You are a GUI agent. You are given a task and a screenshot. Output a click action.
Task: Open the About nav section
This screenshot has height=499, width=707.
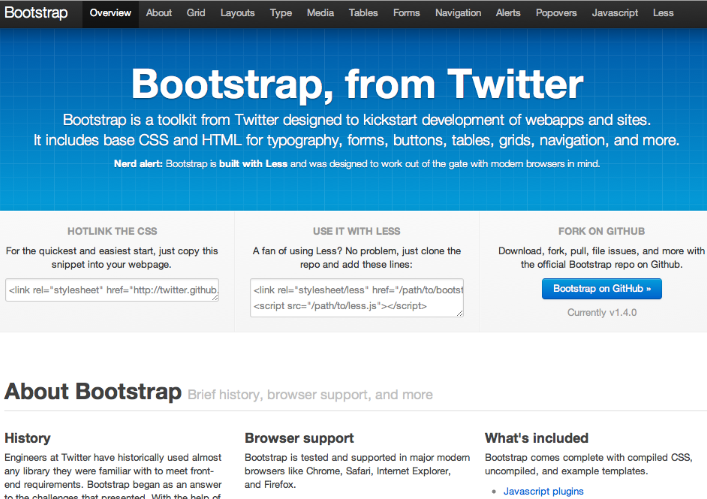tap(159, 13)
